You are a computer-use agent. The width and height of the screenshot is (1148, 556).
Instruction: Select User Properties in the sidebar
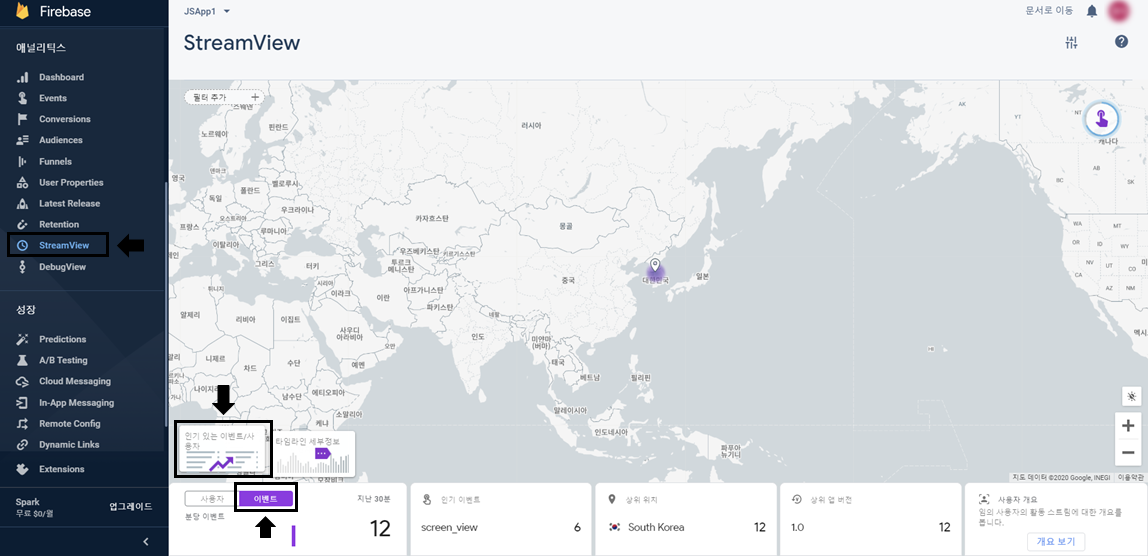click(71, 182)
